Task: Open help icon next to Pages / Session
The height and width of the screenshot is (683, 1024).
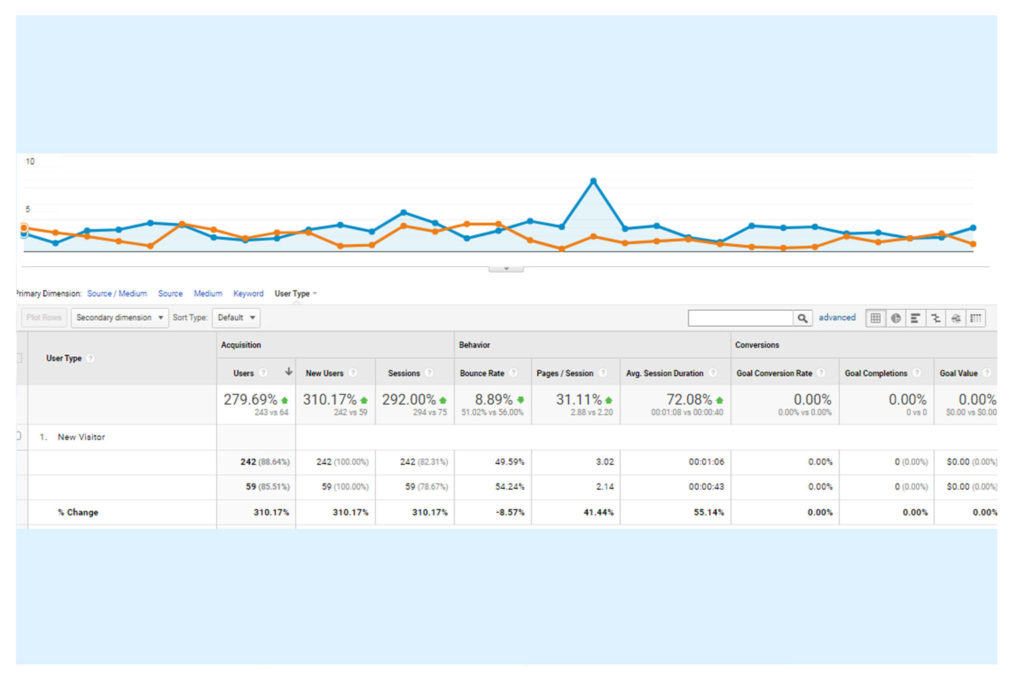Action: (603, 373)
